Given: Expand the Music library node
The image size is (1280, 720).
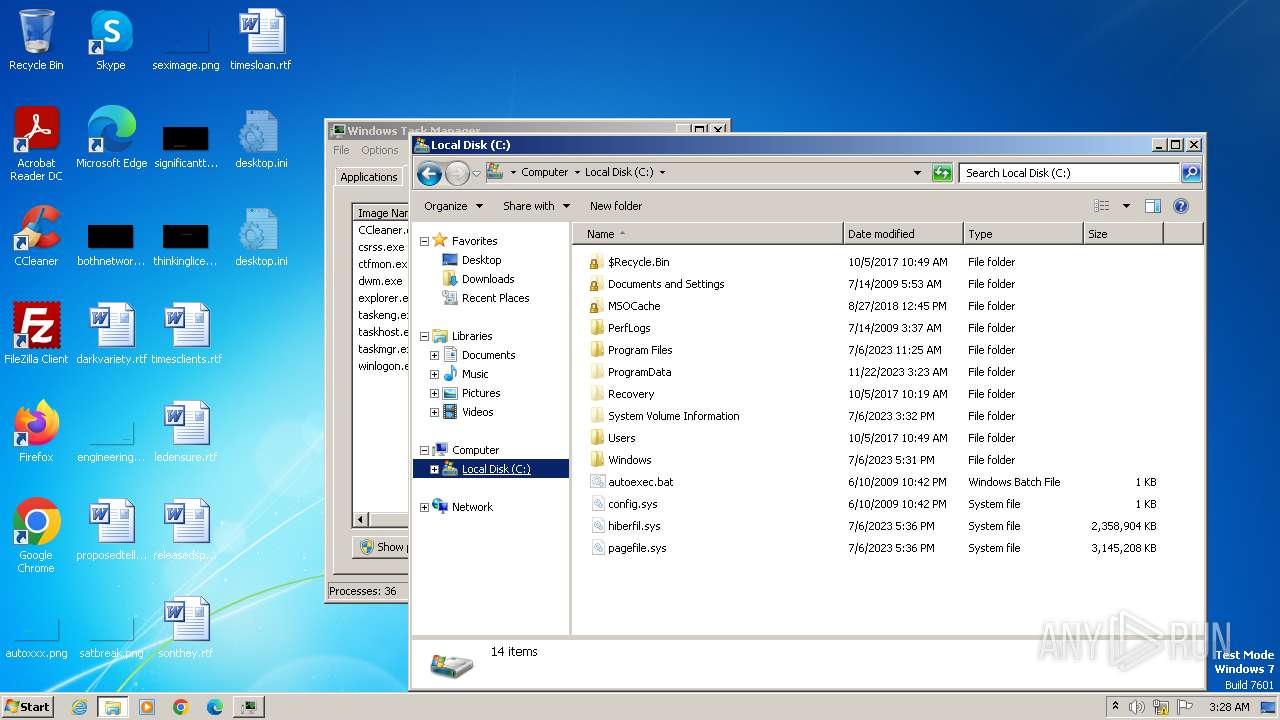Looking at the screenshot, I should [434, 374].
